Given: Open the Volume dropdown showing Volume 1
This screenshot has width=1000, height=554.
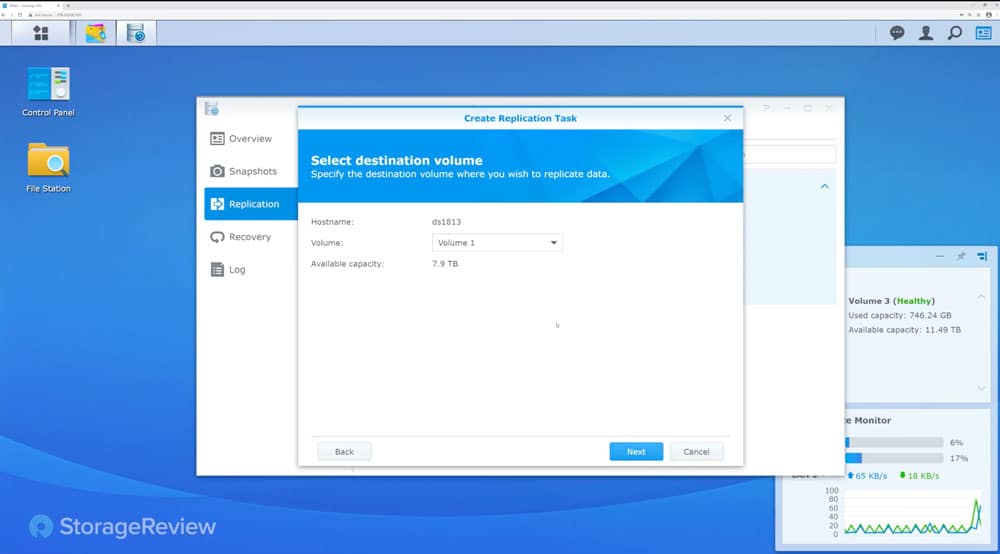Looking at the screenshot, I should pyautogui.click(x=497, y=243).
